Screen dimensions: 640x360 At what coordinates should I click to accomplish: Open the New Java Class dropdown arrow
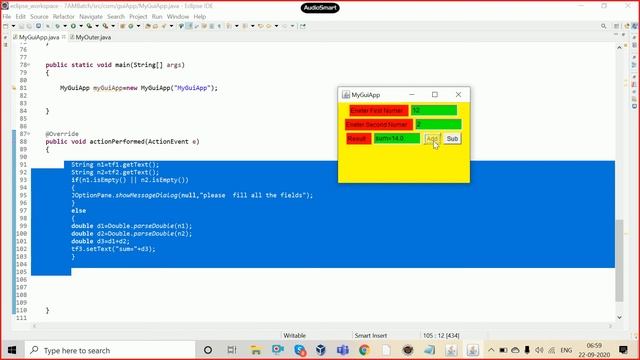[138, 26]
